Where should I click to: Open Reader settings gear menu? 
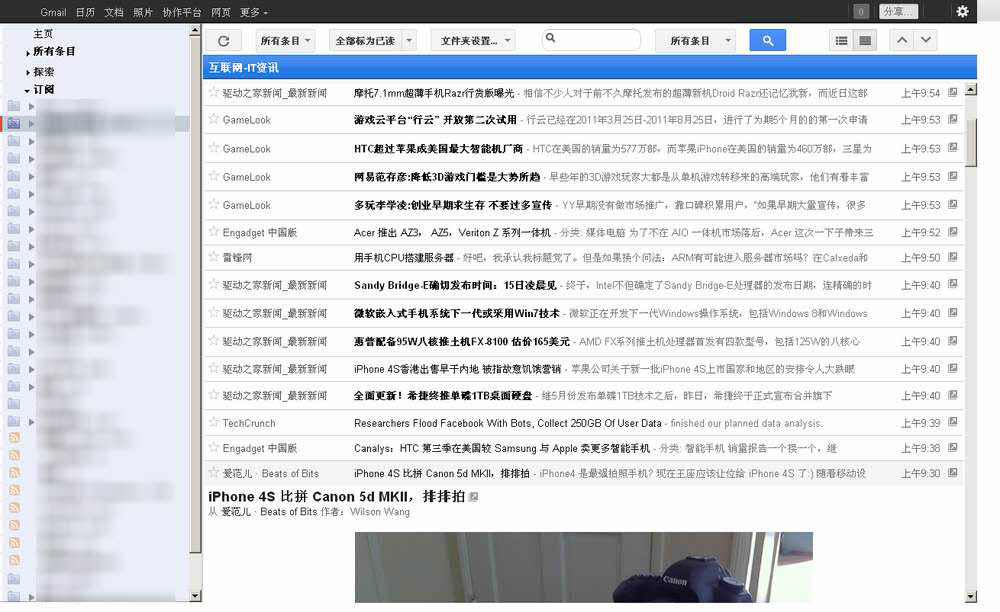click(962, 11)
